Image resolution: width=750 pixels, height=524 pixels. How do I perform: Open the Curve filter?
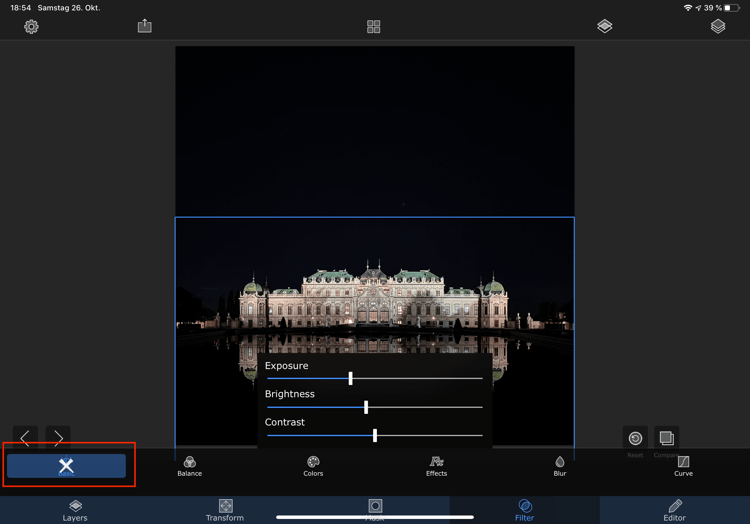tap(684, 466)
